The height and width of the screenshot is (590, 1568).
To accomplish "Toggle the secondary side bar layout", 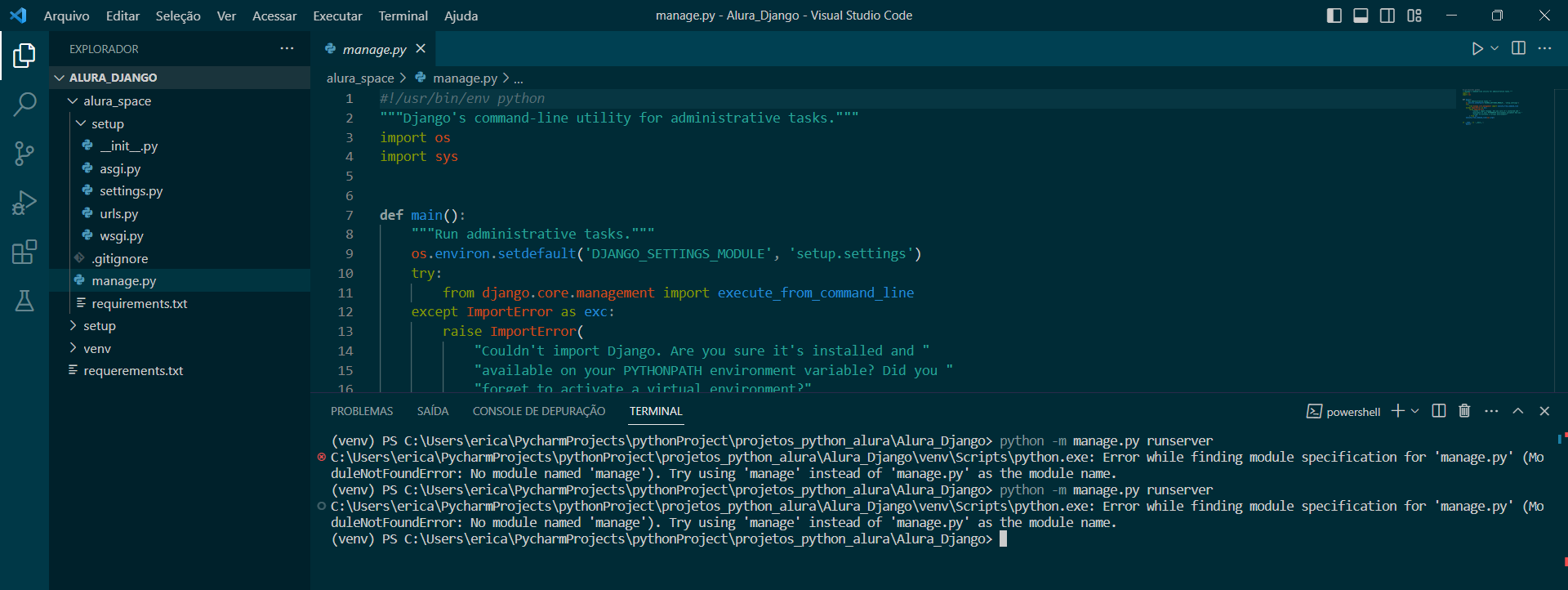I will pyautogui.click(x=1388, y=16).
